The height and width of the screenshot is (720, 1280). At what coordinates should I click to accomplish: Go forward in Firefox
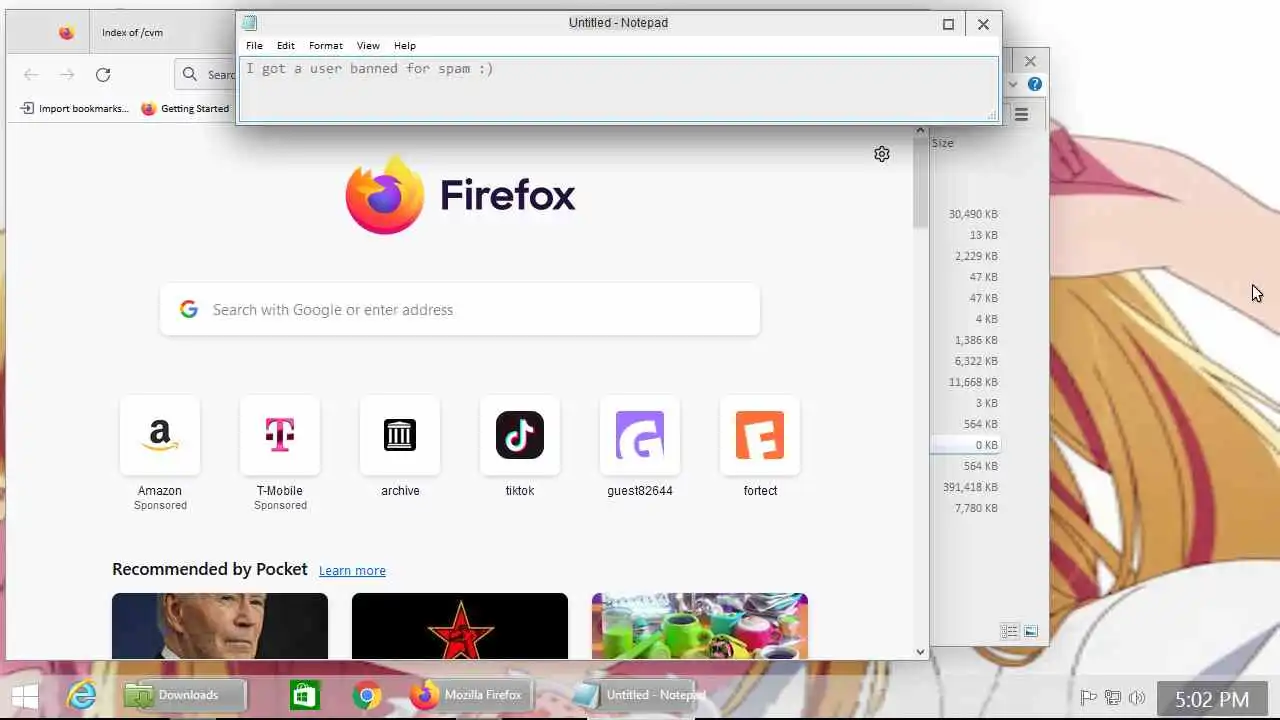[x=67, y=74]
